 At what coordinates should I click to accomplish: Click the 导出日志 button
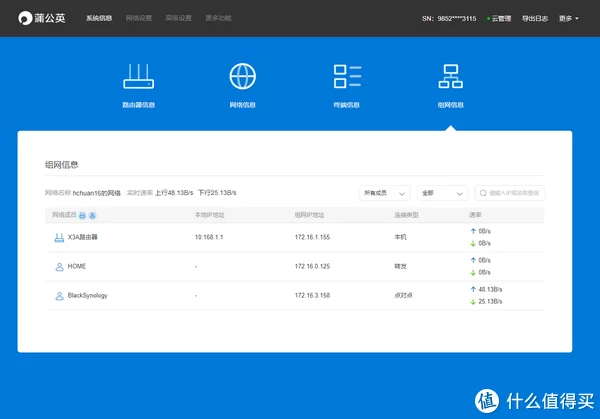[536, 18]
